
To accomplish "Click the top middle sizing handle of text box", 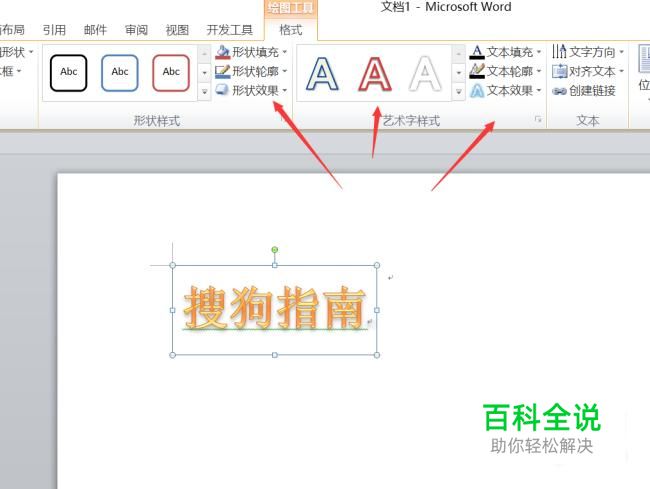I will coord(274,265).
